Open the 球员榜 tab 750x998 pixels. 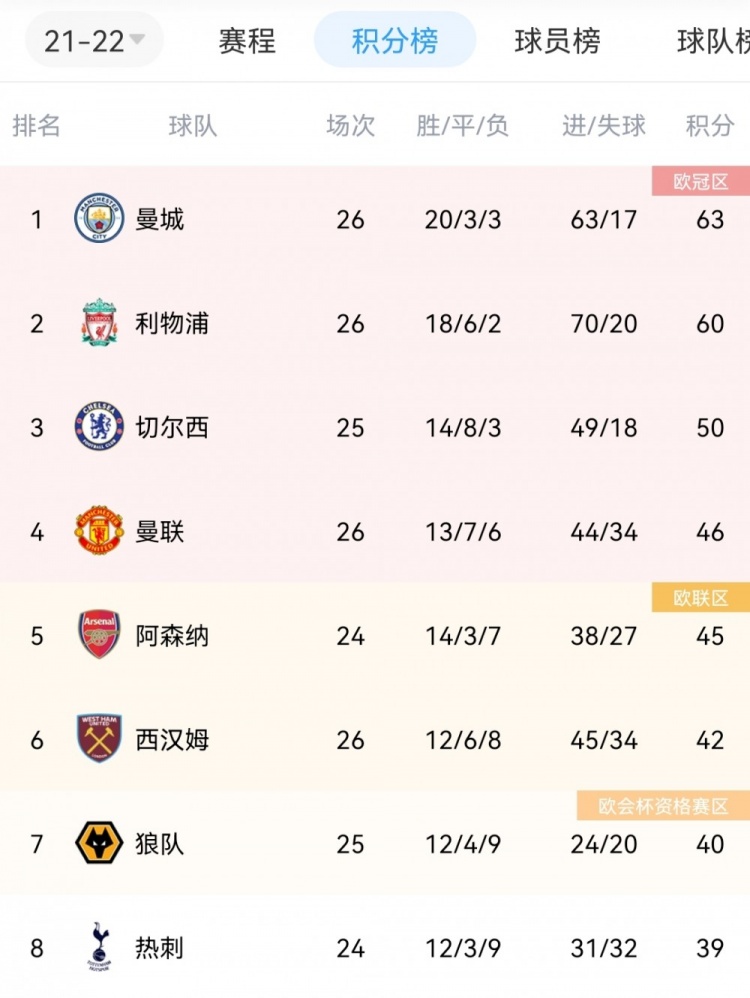click(557, 41)
